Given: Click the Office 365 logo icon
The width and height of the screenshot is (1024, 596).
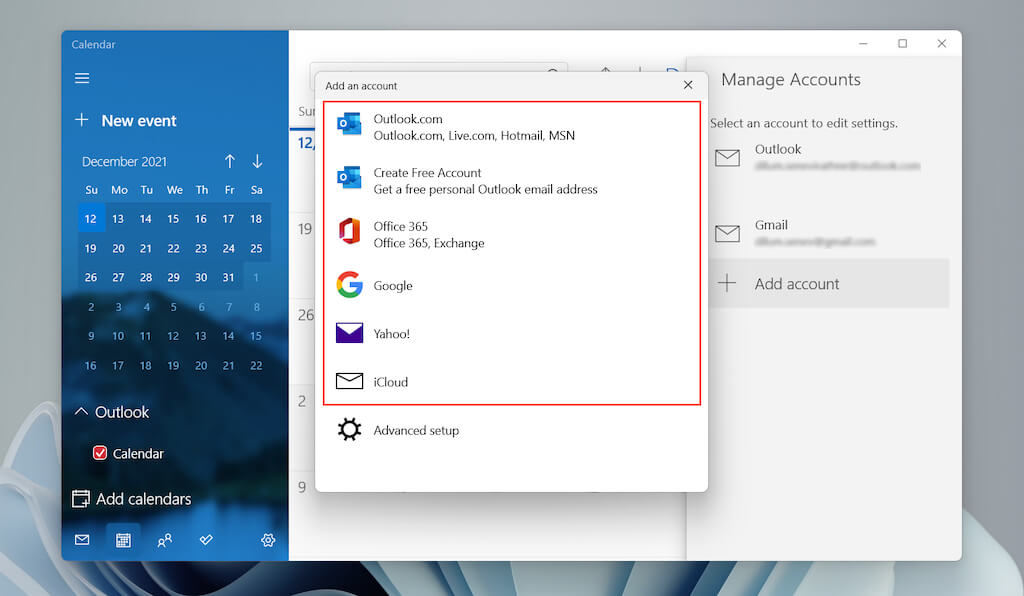Looking at the screenshot, I should point(349,231).
